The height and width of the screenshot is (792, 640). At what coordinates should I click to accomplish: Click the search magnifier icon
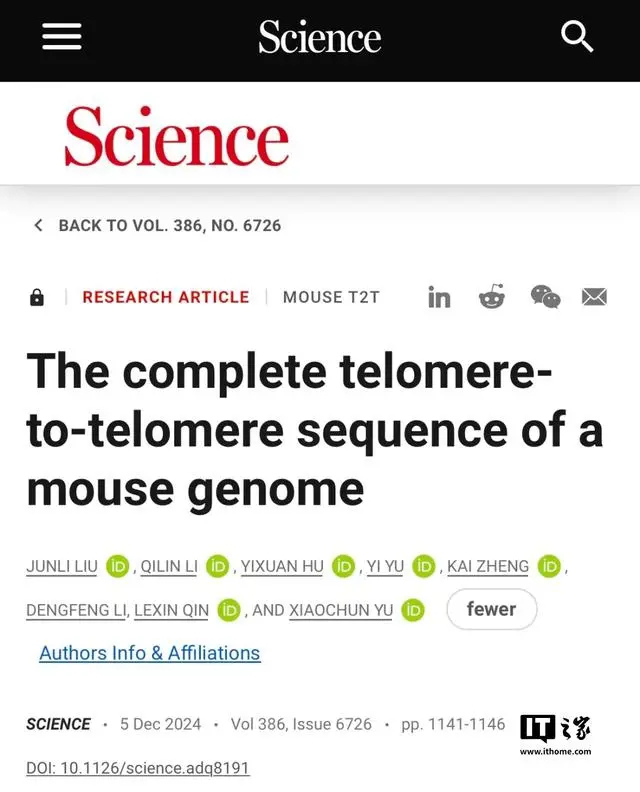pos(577,37)
